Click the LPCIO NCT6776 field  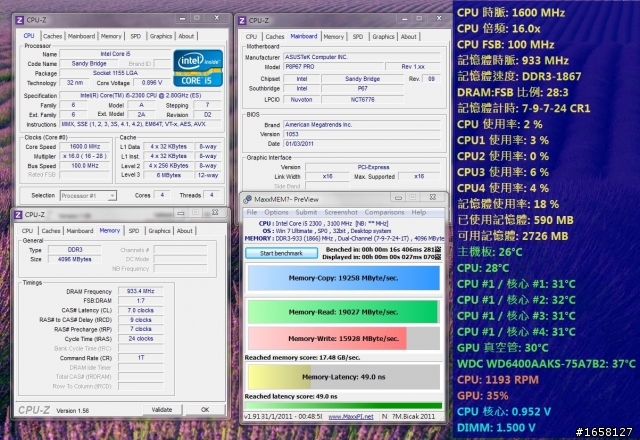coord(362,100)
